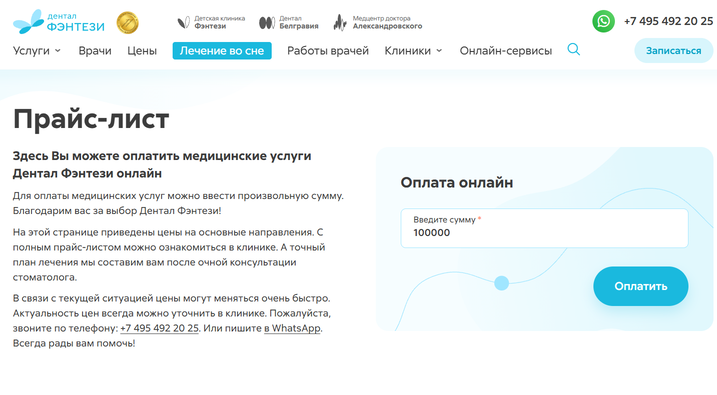
Task: Click the Дентал Фэнтези butterfly logo
Action: [59, 22]
